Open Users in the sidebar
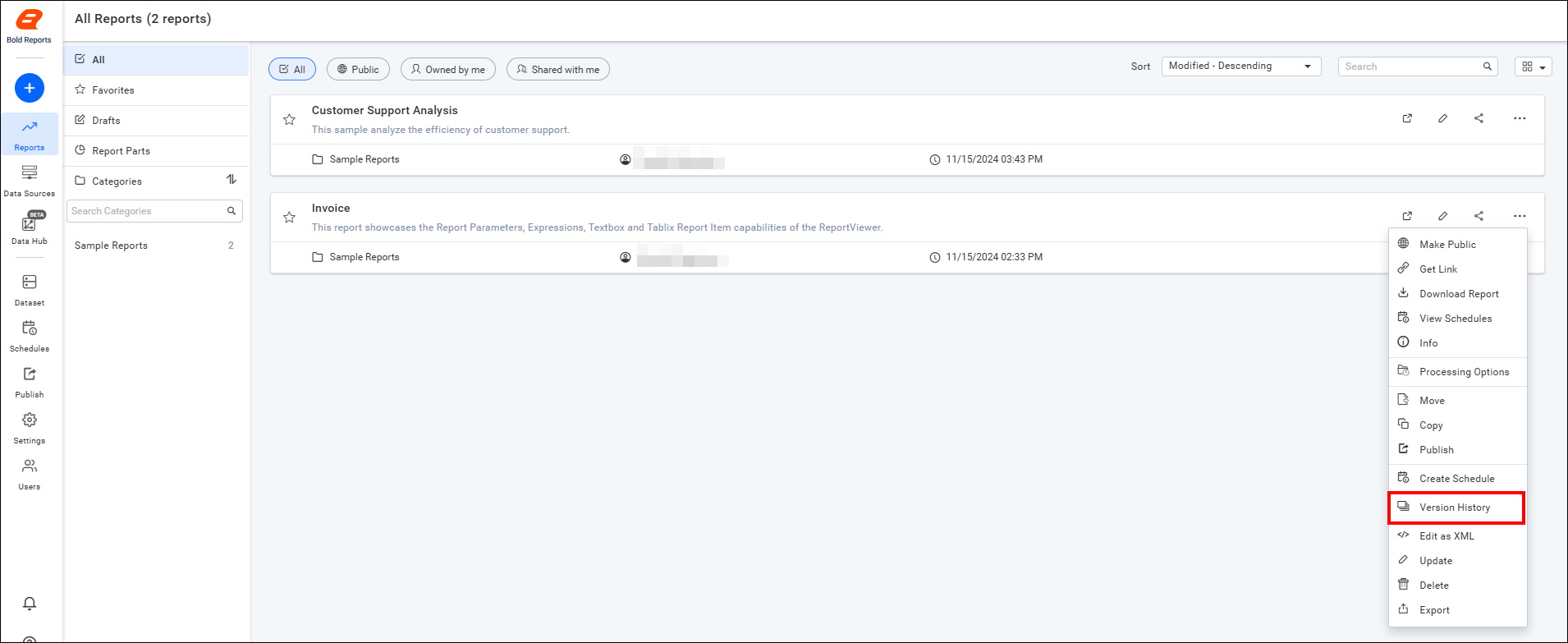Image resolution: width=1568 pixels, height=643 pixels. click(x=30, y=474)
